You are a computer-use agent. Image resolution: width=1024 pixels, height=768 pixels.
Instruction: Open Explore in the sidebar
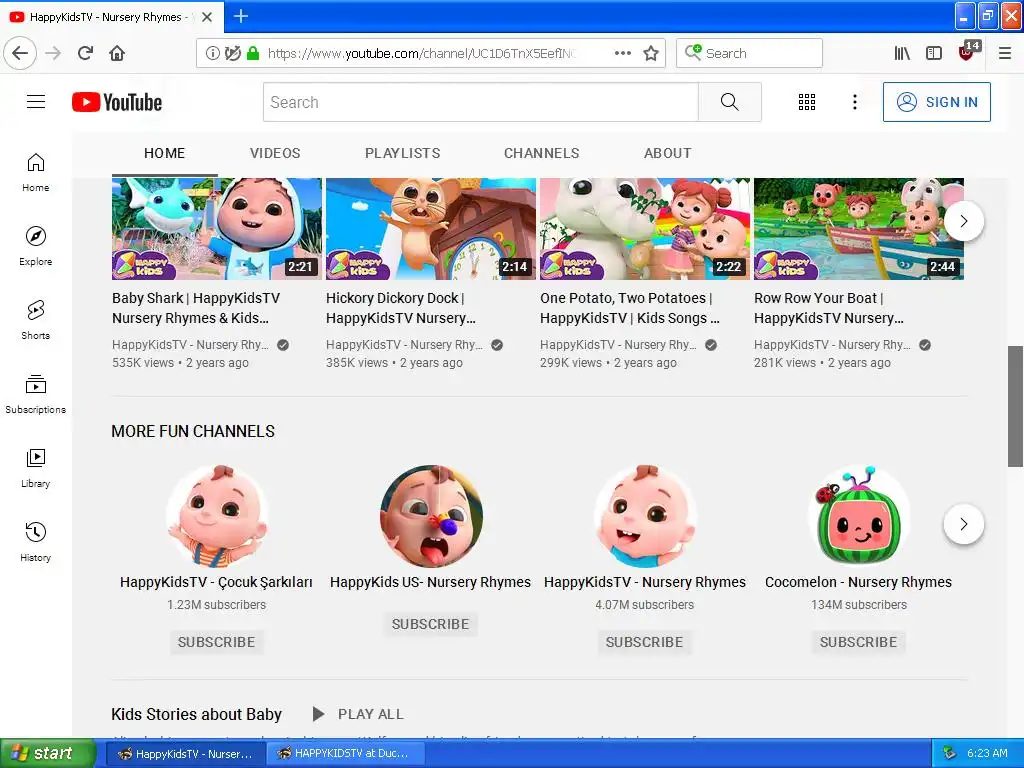(x=36, y=246)
